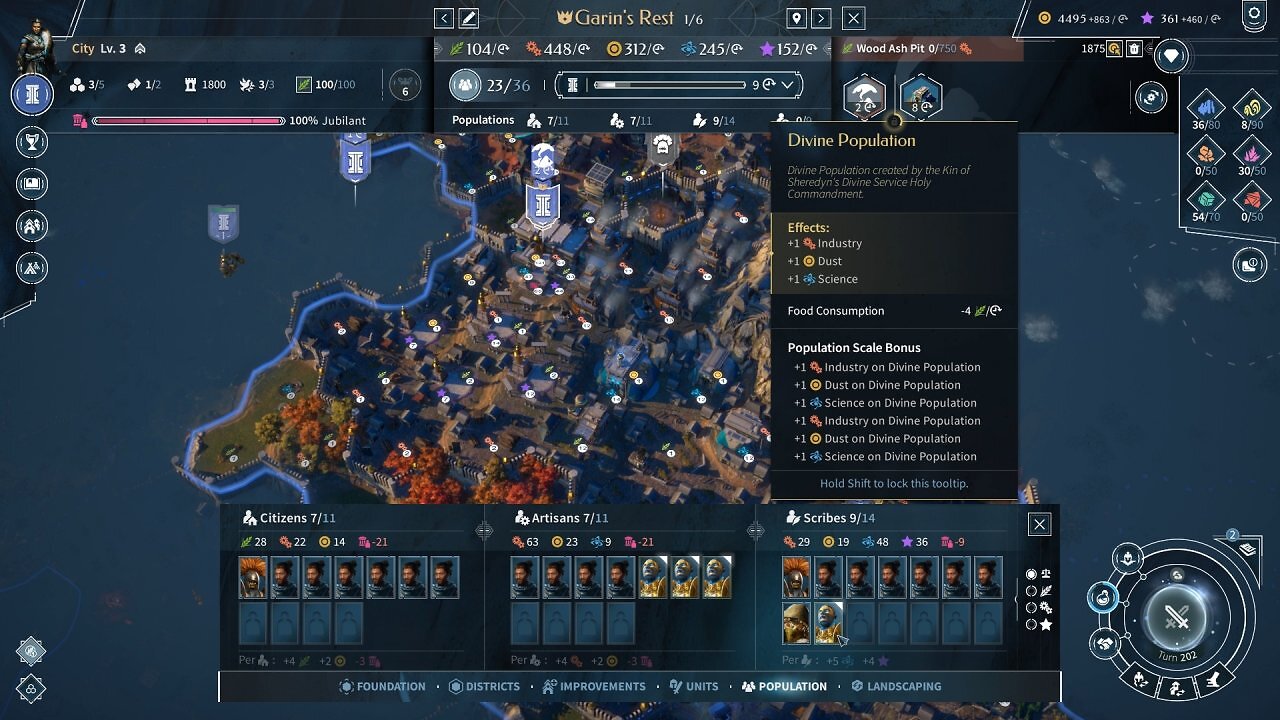Switch to the Improvements tab
1280x720 pixels.
click(594, 687)
